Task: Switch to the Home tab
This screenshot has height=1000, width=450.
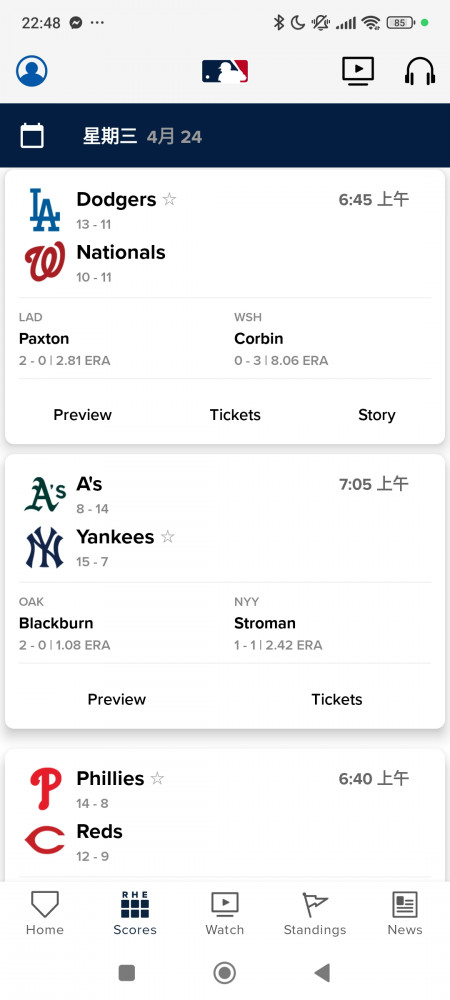Action: (x=45, y=913)
